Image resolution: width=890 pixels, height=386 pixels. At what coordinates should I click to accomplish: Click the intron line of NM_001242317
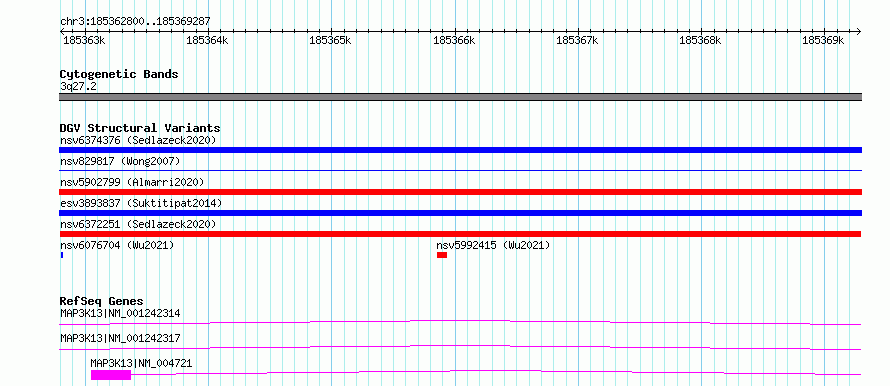[x=460, y=347]
